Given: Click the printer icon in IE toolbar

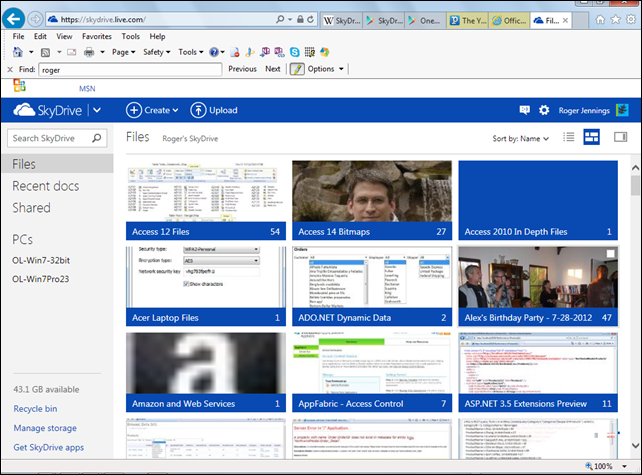Looking at the screenshot, I should click(89, 52).
